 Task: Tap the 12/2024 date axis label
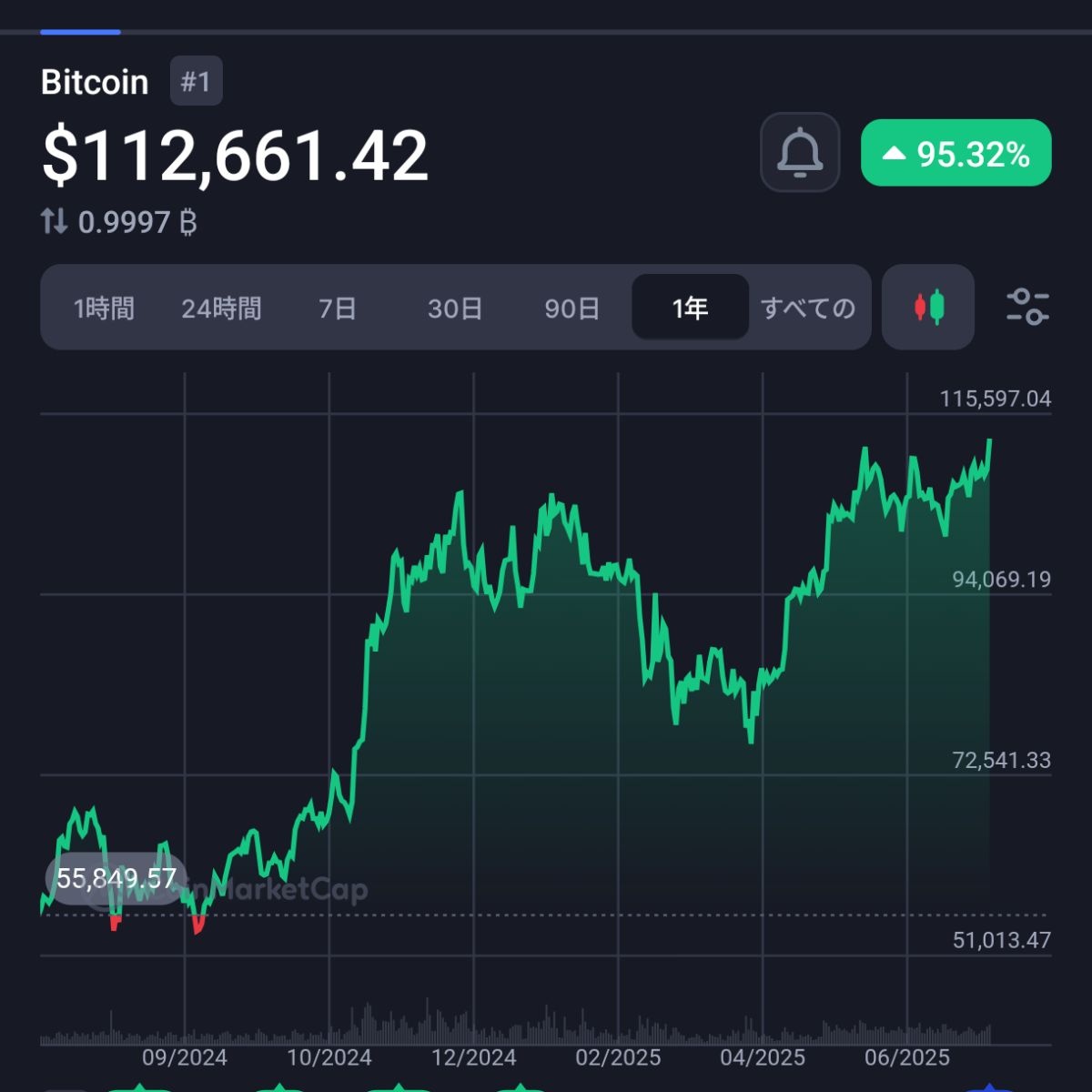(473, 1057)
